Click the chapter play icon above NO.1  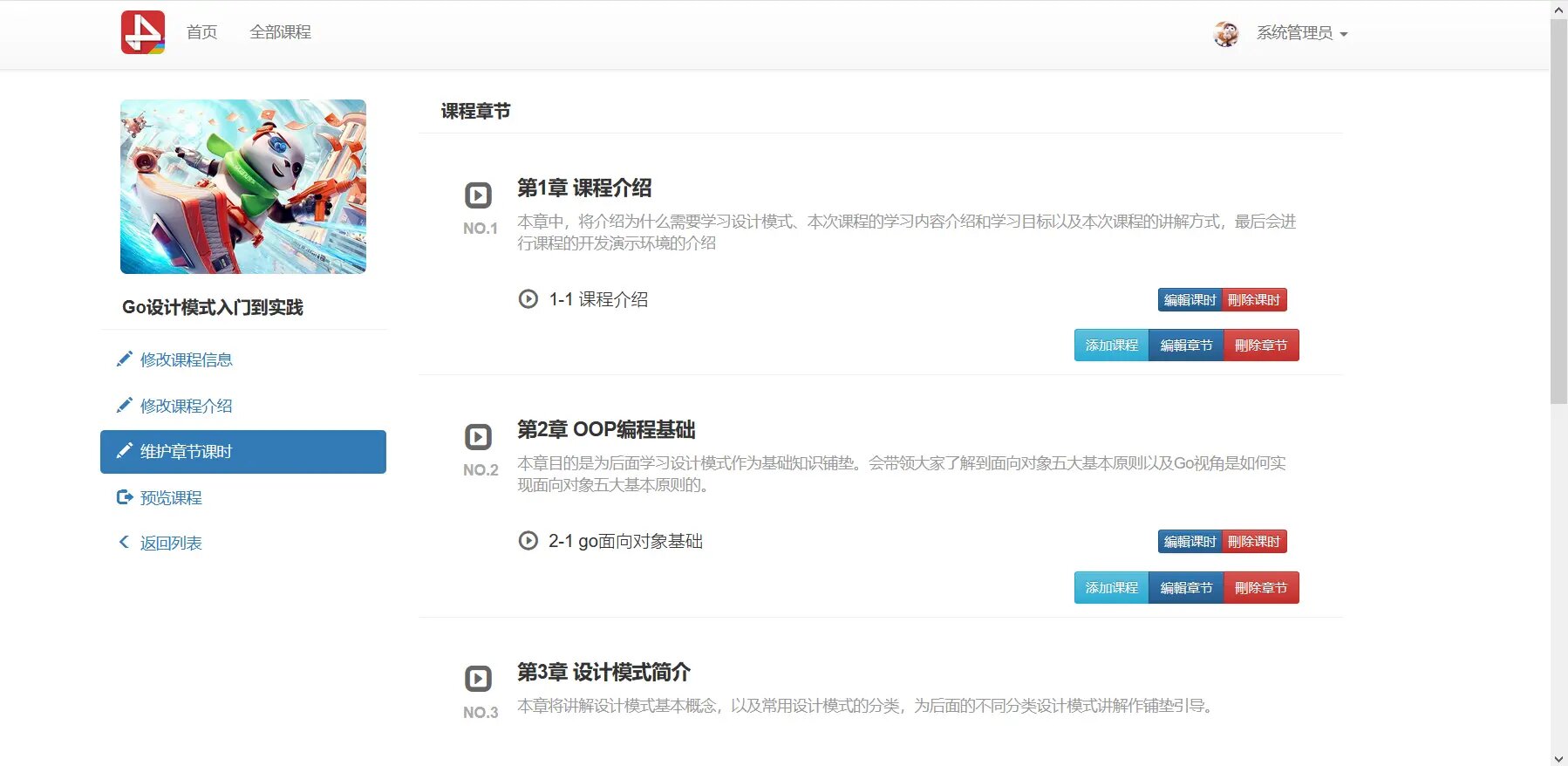478,195
